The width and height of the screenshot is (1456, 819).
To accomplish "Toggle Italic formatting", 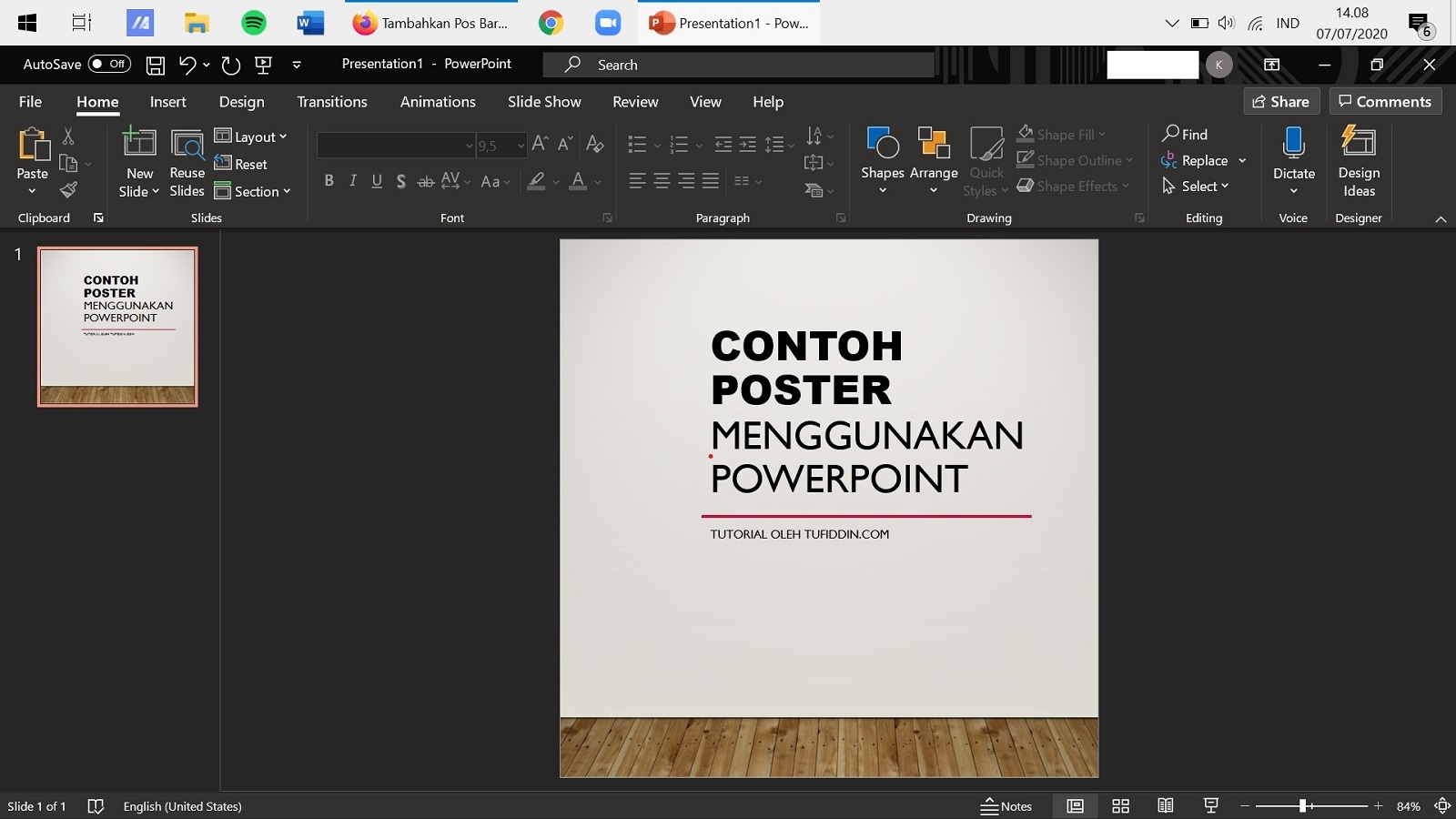I will (353, 181).
